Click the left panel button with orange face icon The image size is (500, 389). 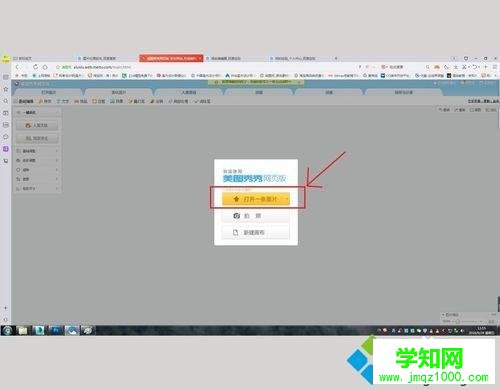click(37, 126)
